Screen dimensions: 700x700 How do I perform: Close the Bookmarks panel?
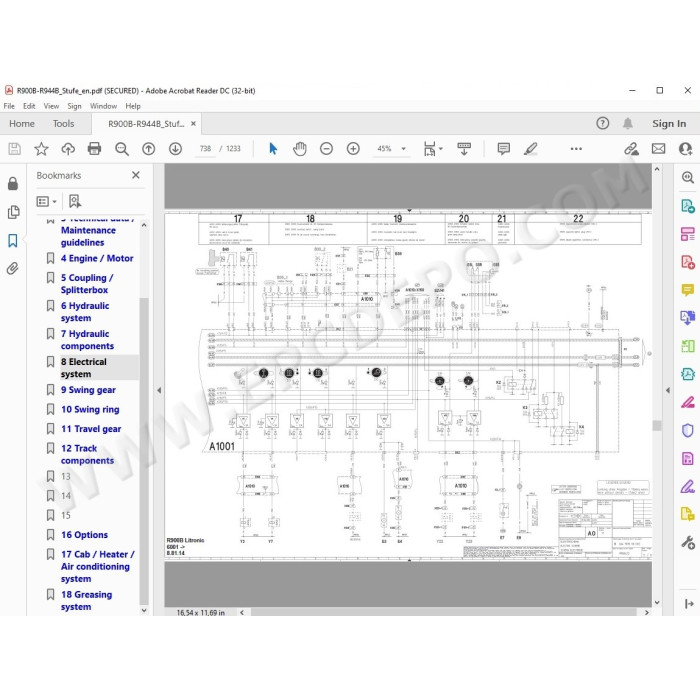pyautogui.click(x=136, y=175)
